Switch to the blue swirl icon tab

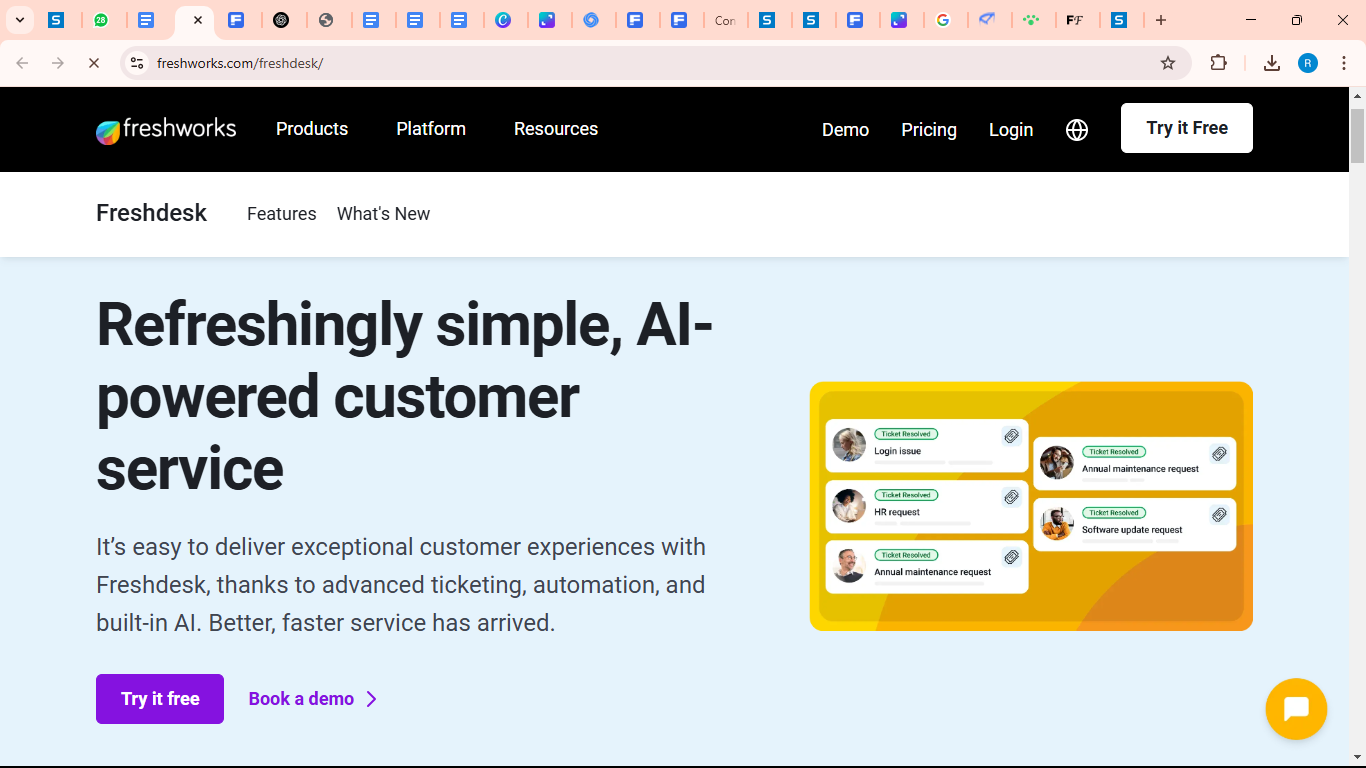pos(591,20)
